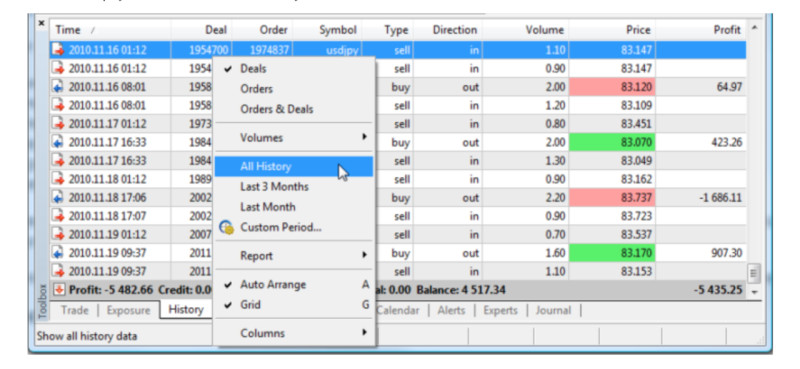The height and width of the screenshot is (369, 800).
Task: Sort by the Profit column header
Action: click(701, 30)
